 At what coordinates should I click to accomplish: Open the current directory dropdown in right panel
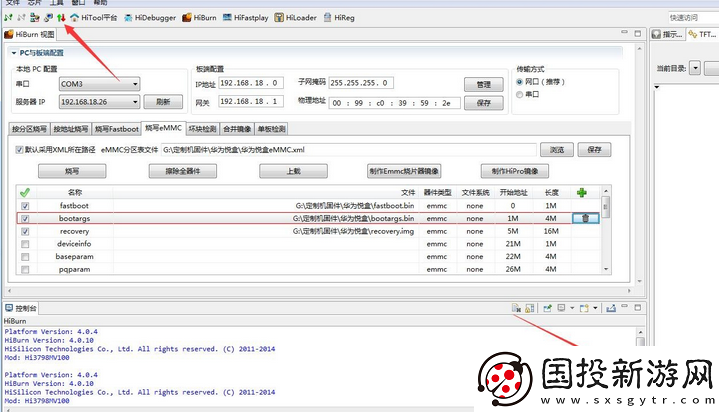click(x=695, y=68)
